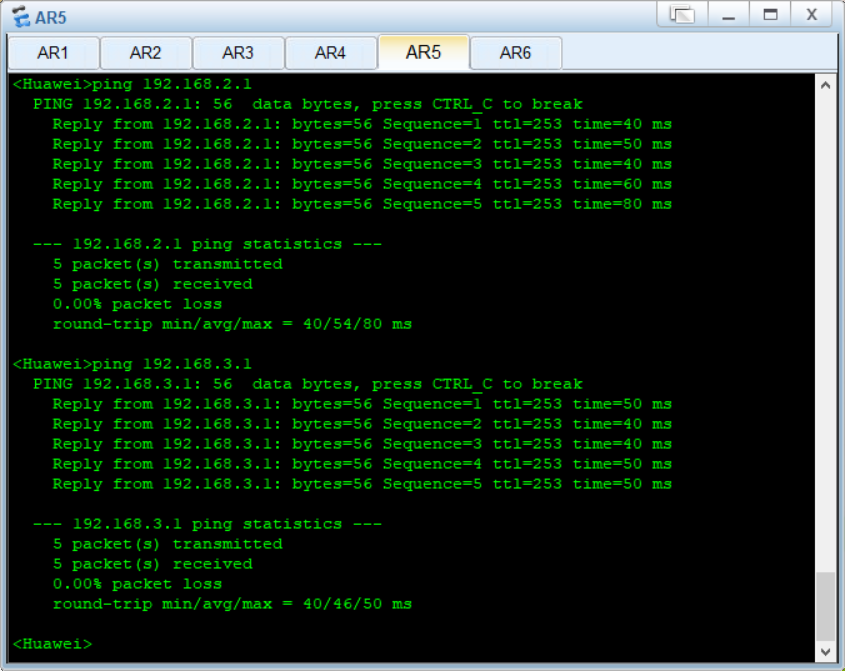845x671 pixels.
Task: Click '--- 192.168.3.1 ping statistics ---' header
Action: click(207, 524)
